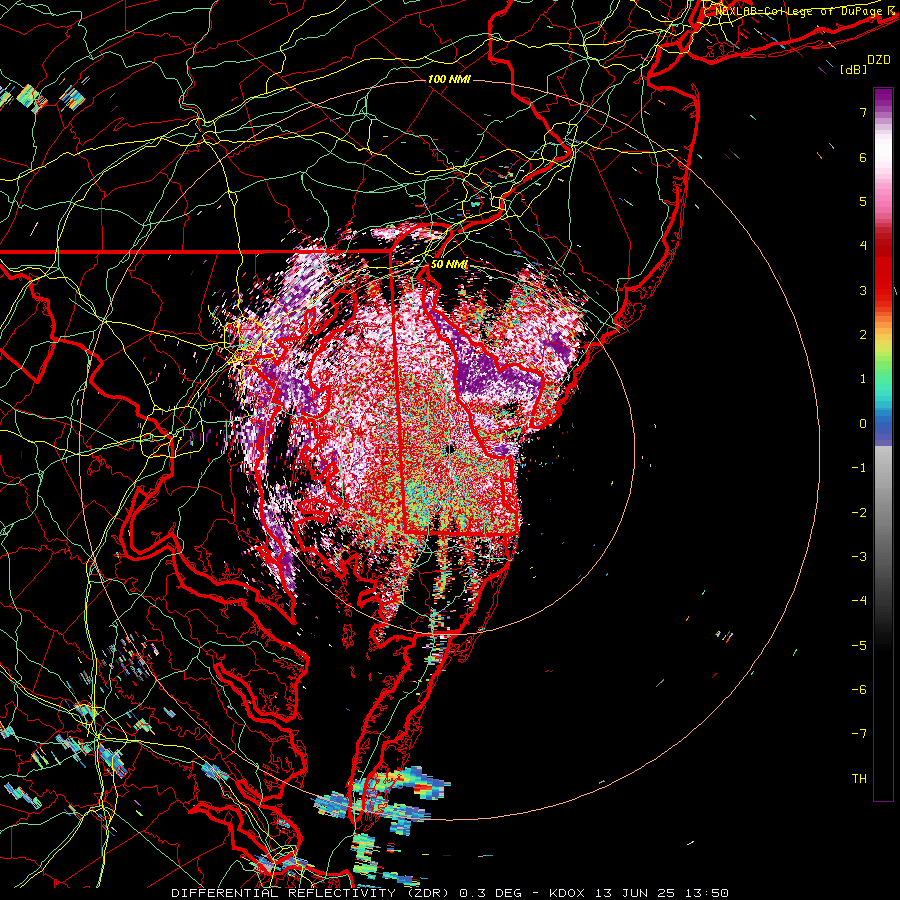Viewport: 900px width, 900px height.
Task: Select the 2 dB scale label
Action: tap(863, 335)
